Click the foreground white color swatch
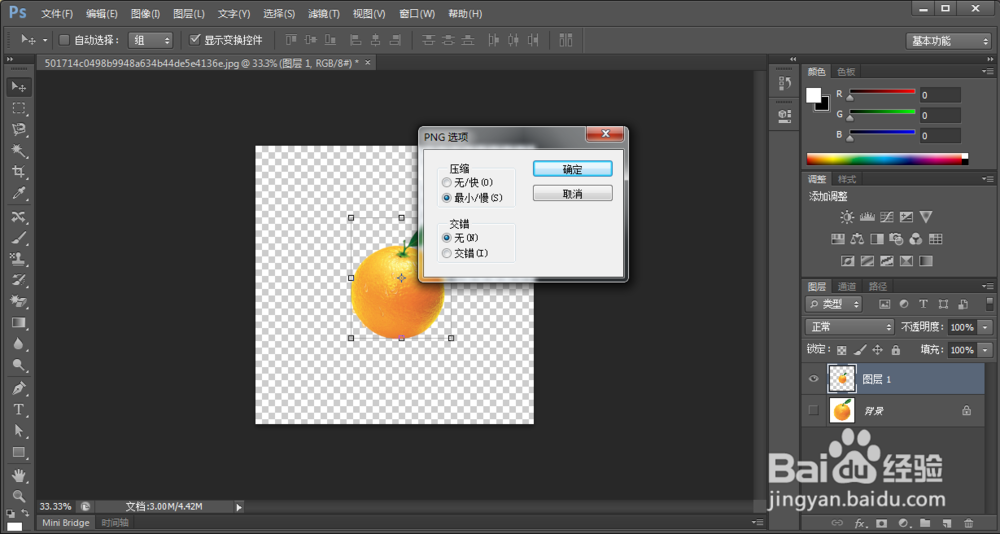 click(x=814, y=96)
